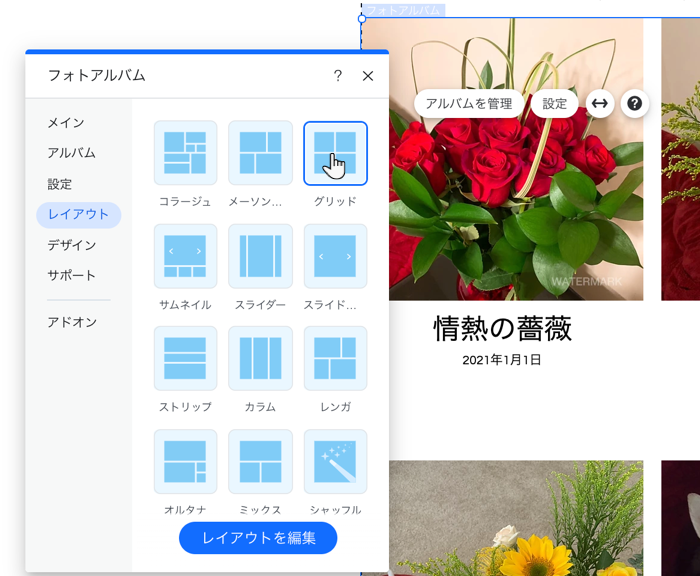Click the stretch double-arrow icon
Screen dimensions: 700x576
pyautogui.click(x=598, y=104)
